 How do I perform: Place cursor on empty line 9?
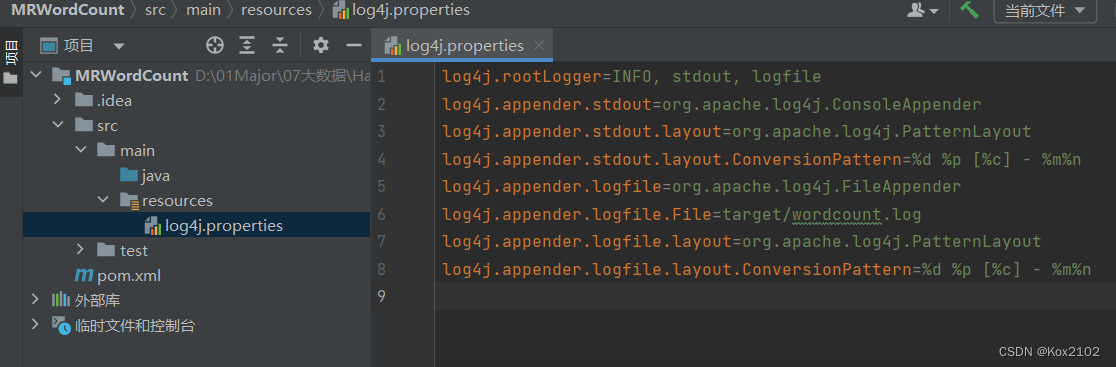pyautogui.click(x=775, y=296)
